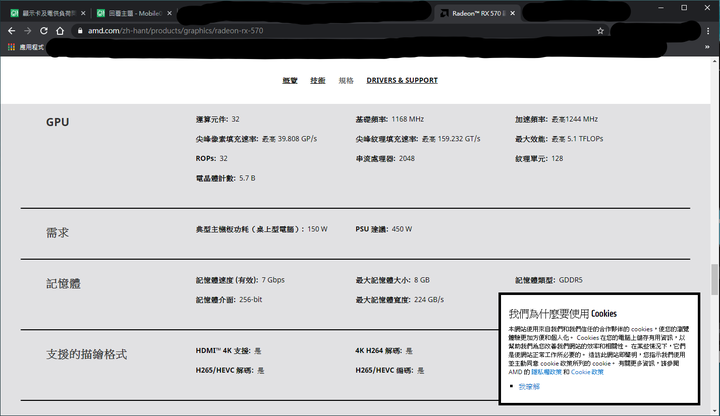Click the ROPs: 32 entry
This screenshot has width=720, height=416.
212,158
